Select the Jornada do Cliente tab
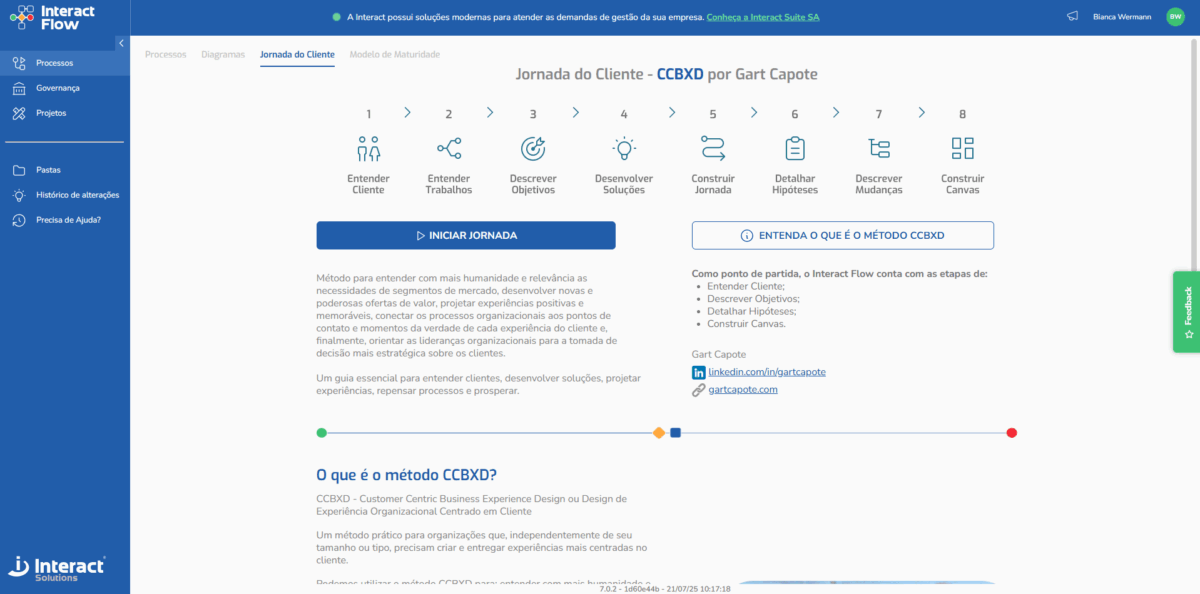 tap(297, 54)
